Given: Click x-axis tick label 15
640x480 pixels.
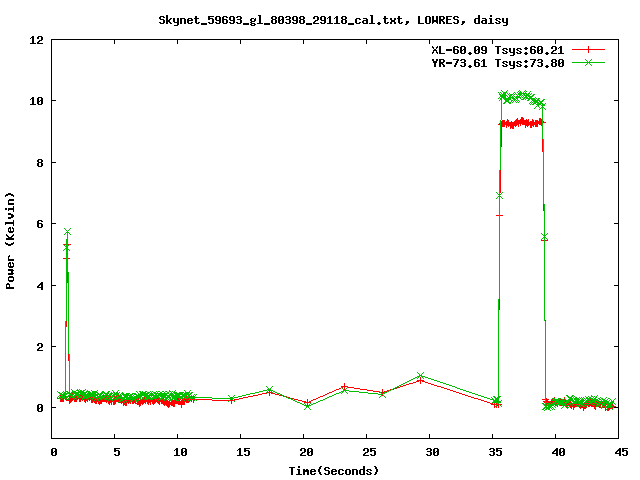Looking at the screenshot, I should click(x=242, y=452).
